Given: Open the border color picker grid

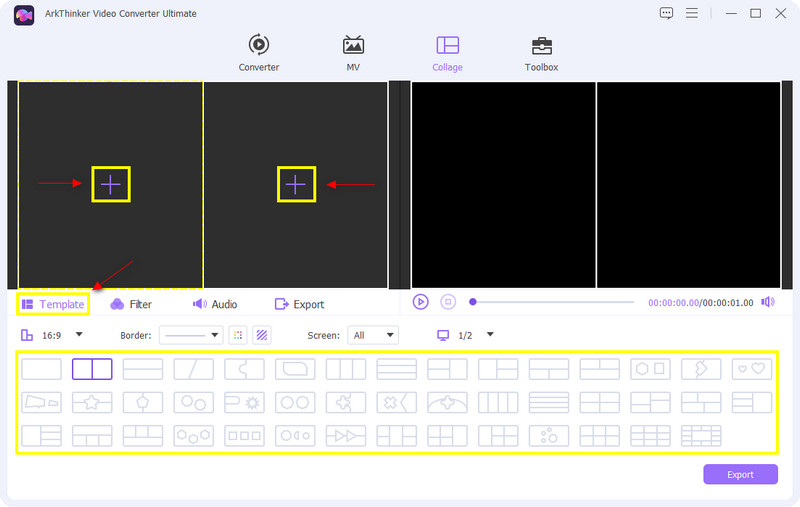Looking at the screenshot, I should (x=238, y=335).
